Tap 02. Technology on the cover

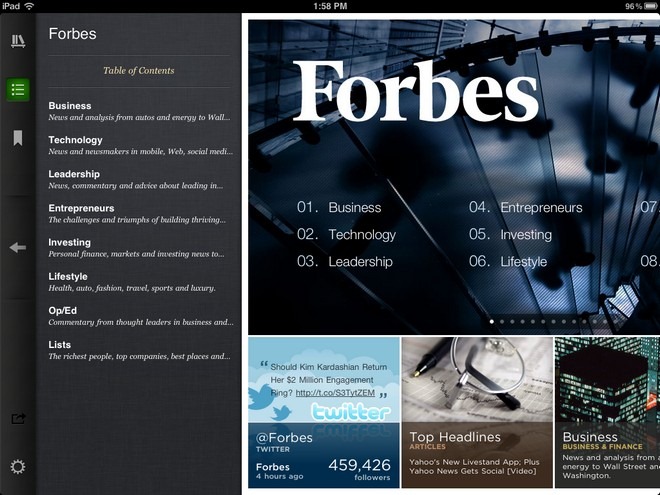[x=346, y=234]
